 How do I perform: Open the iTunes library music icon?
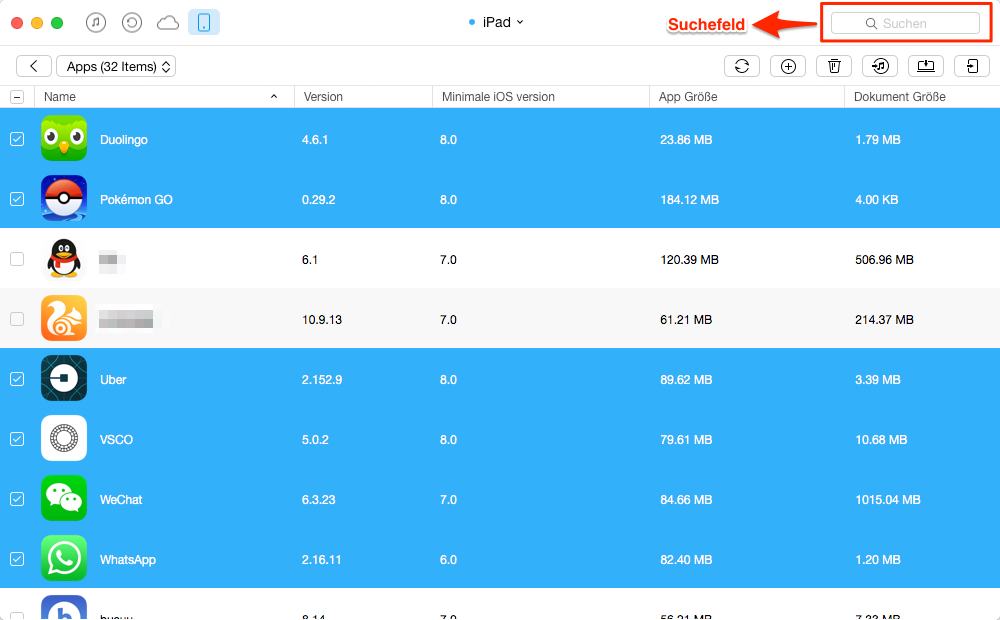pyautogui.click(x=96, y=22)
